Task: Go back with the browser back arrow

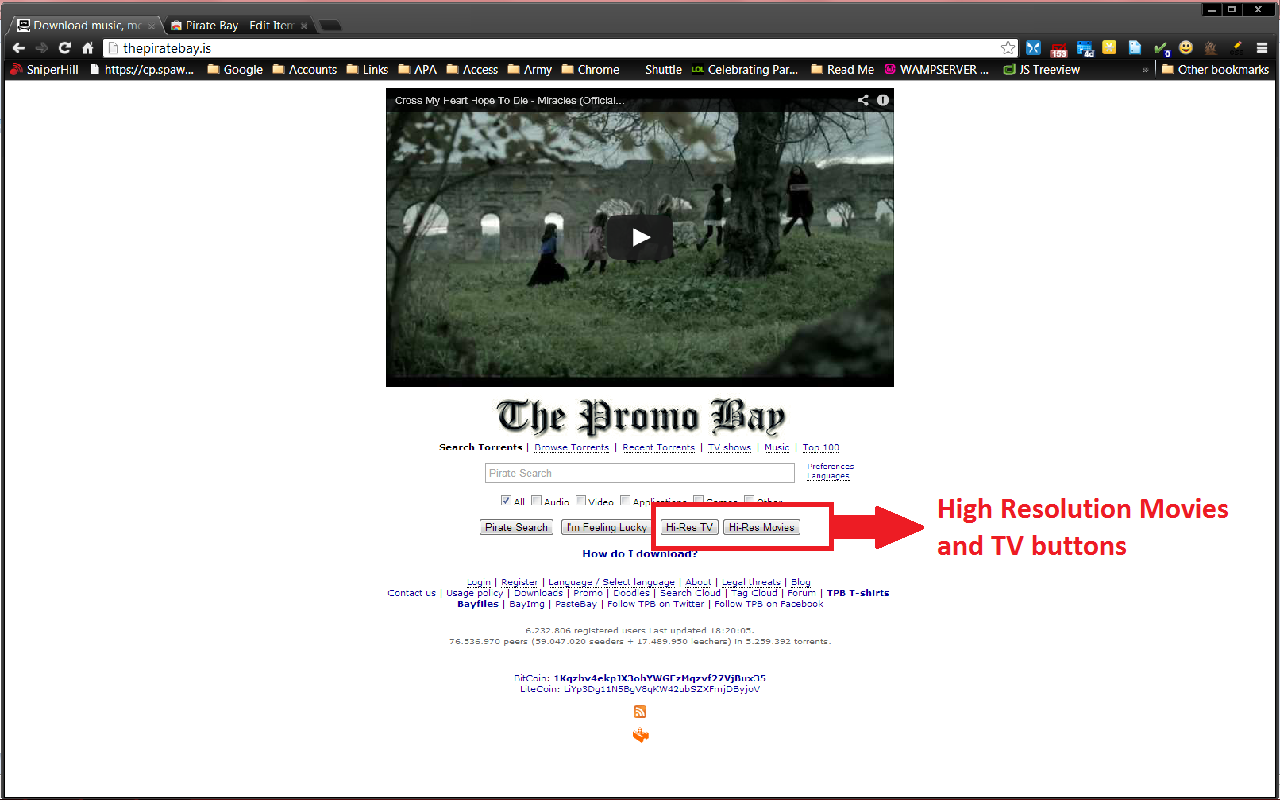Action: (18, 48)
